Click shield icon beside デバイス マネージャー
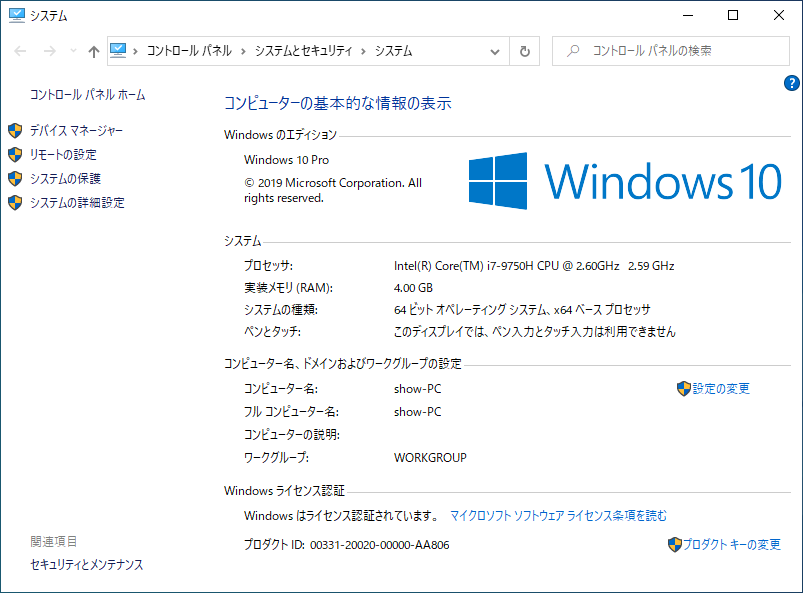 (x=15, y=131)
